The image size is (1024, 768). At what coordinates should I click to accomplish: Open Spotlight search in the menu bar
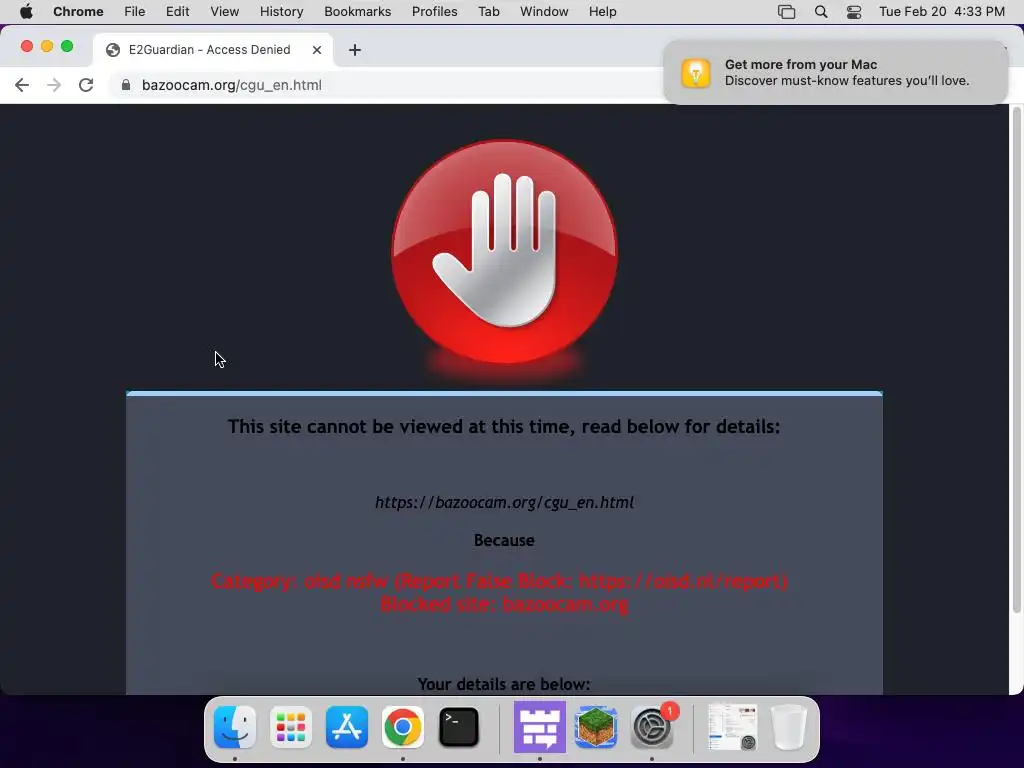pos(821,12)
